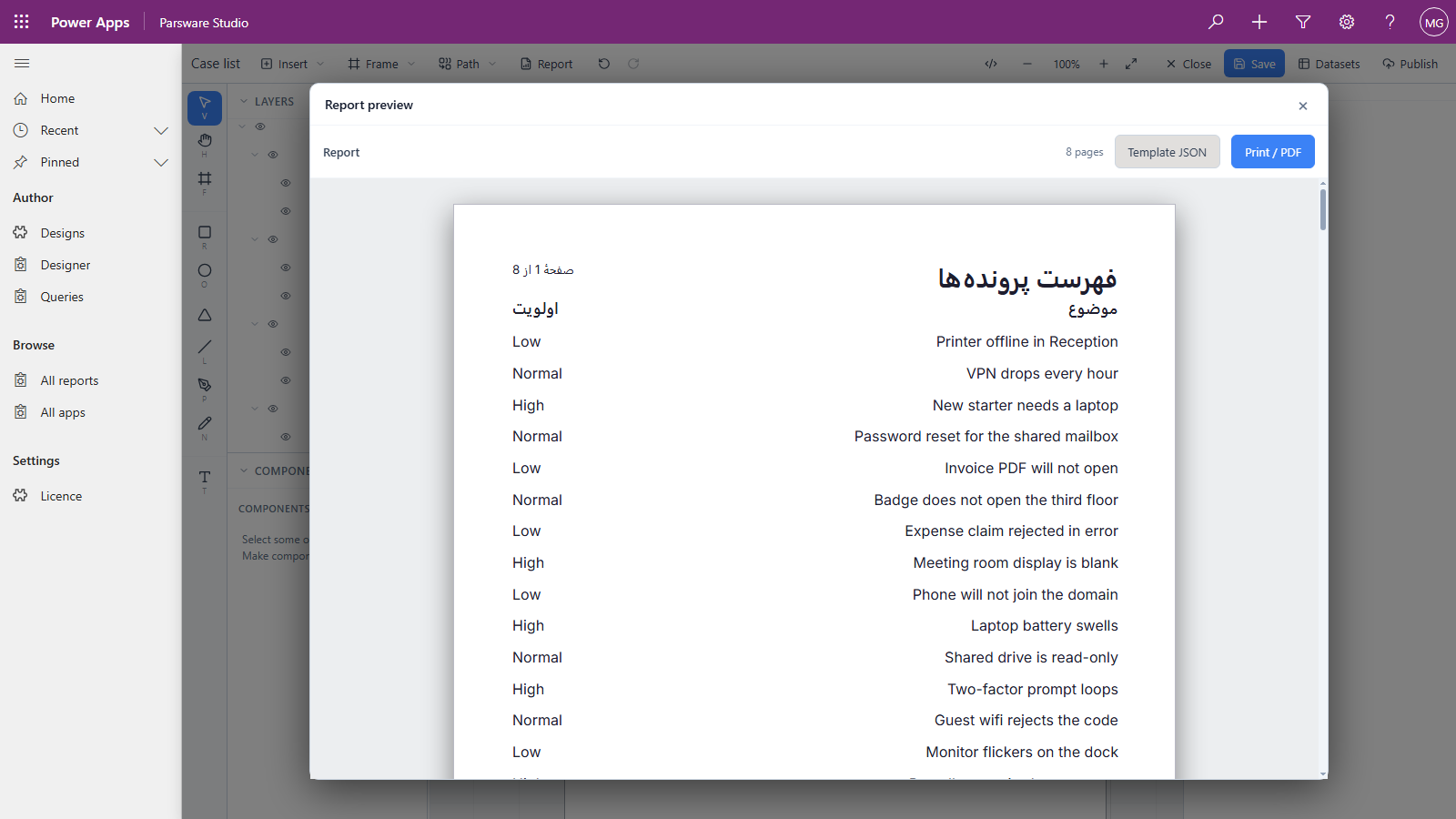Click the Print / PDF button

pyautogui.click(x=1273, y=152)
